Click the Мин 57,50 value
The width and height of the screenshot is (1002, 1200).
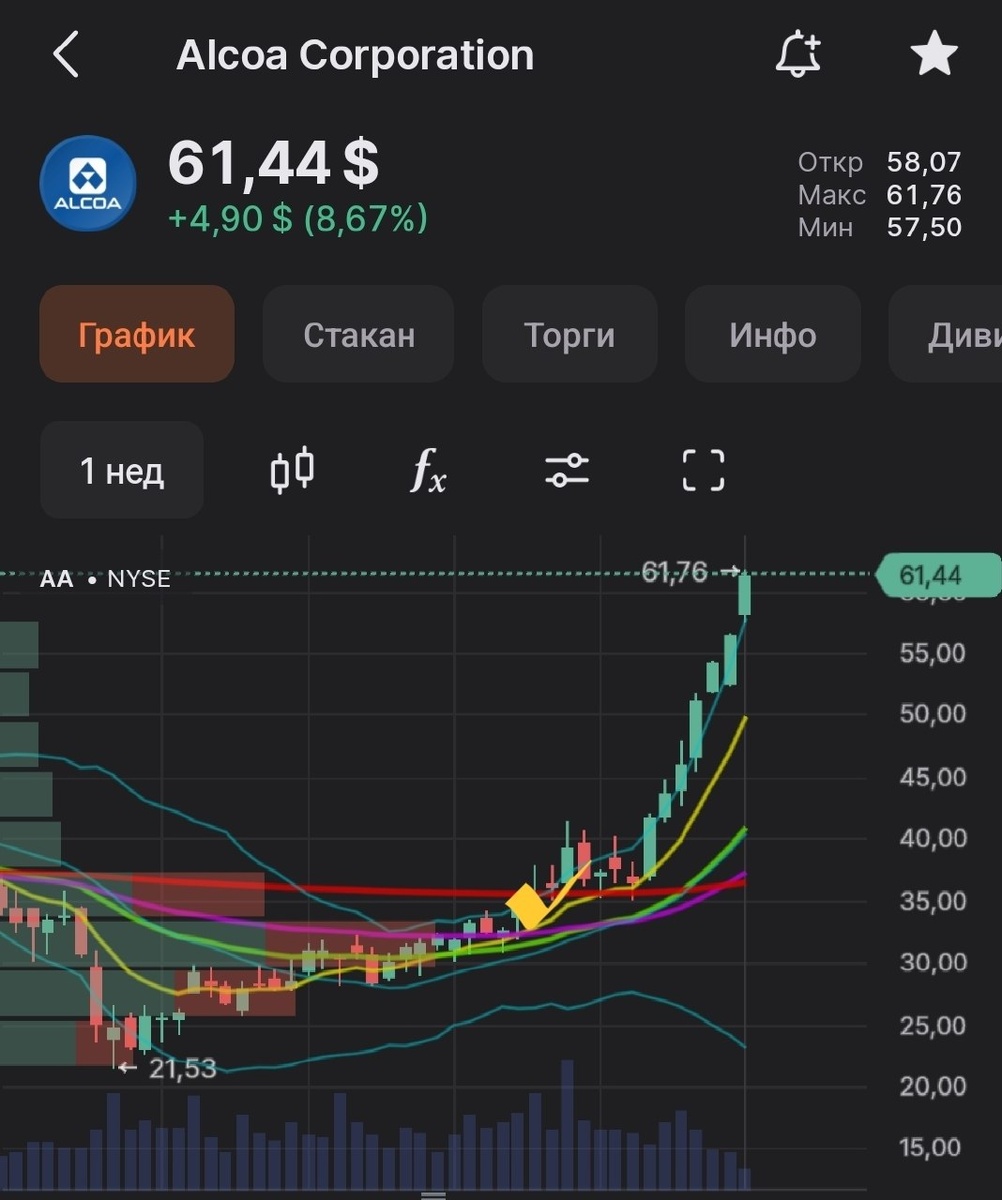point(924,226)
